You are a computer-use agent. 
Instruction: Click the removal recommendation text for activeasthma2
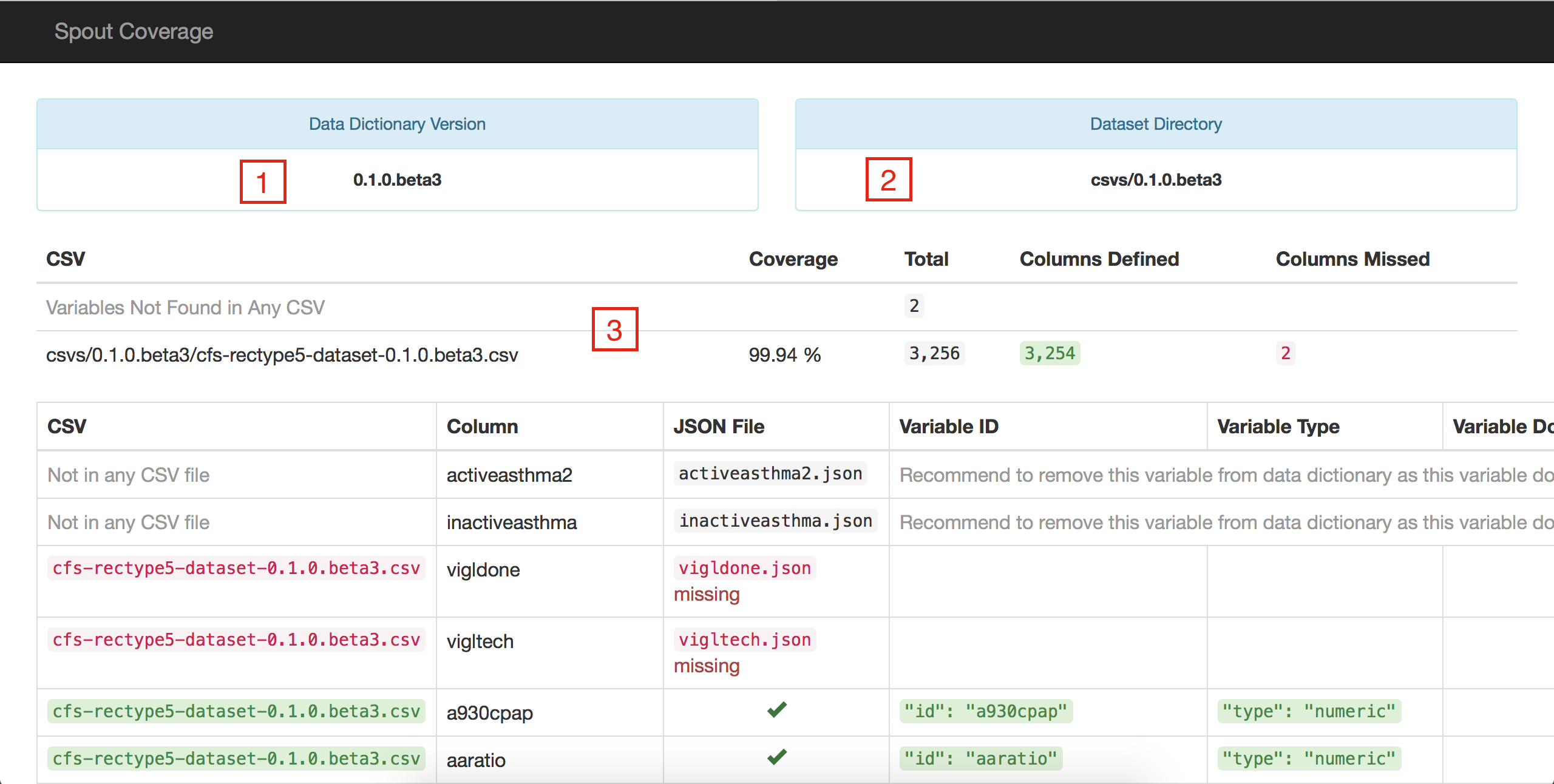[1226, 475]
